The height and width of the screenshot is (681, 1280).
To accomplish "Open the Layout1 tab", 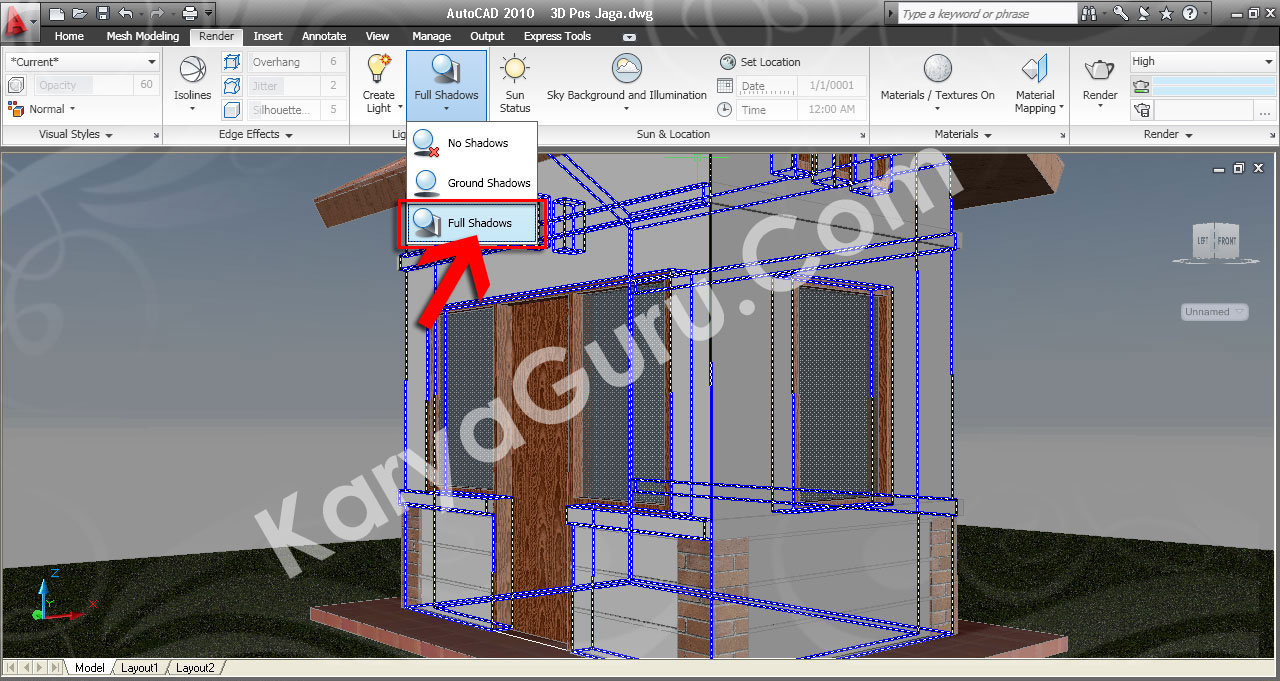I will point(139,667).
